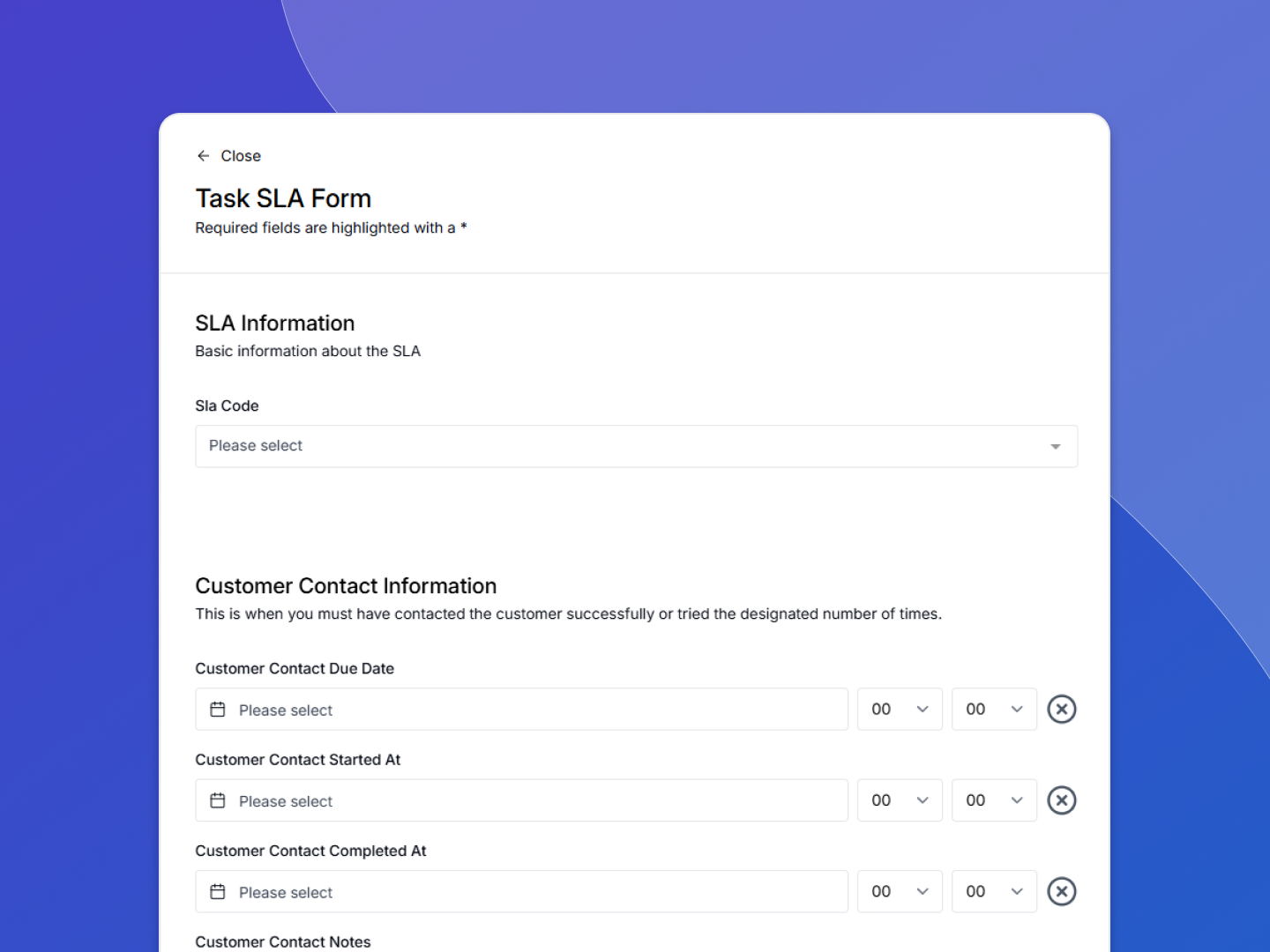Open the hour dropdown for Customer Contact Due Date

click(x=900, y=709)
